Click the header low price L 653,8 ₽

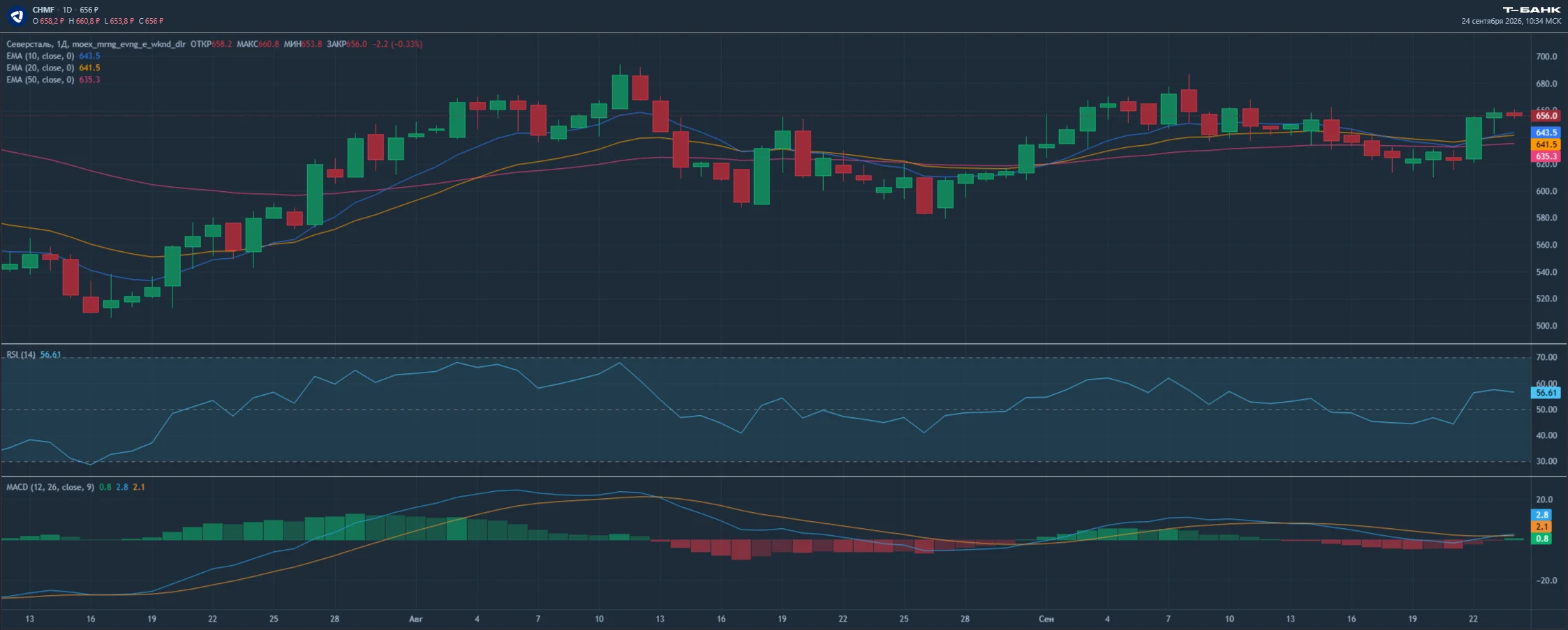(x=119, y=21)
